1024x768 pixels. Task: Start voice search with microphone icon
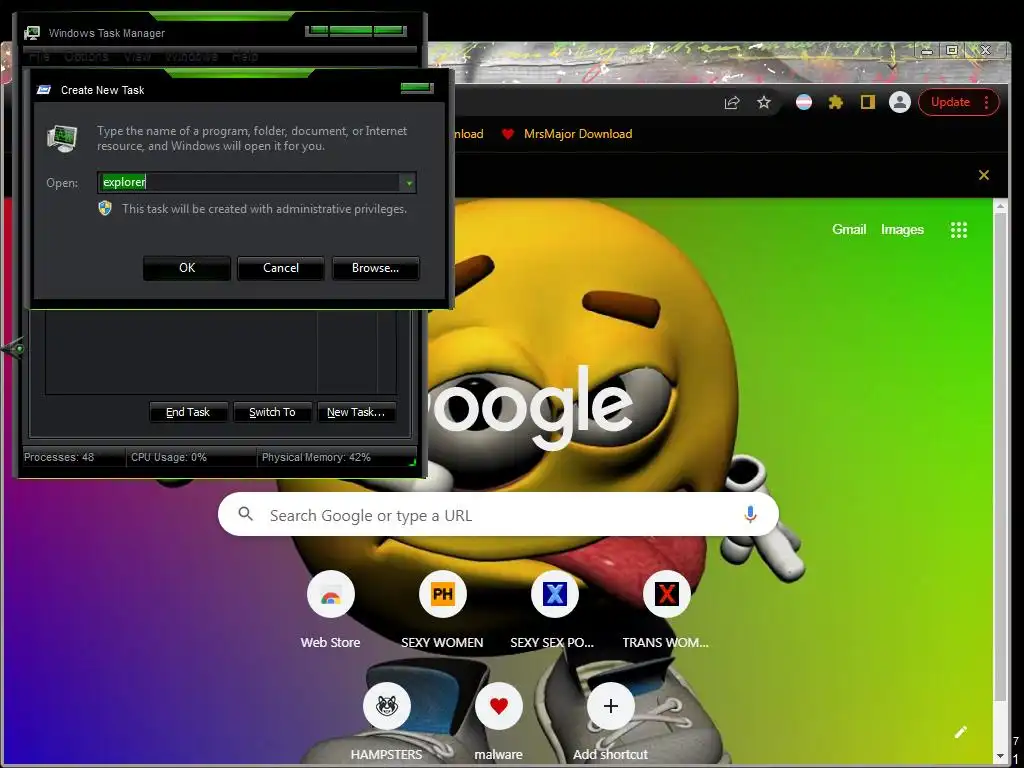pyautogui.click(x=750, y=515)
